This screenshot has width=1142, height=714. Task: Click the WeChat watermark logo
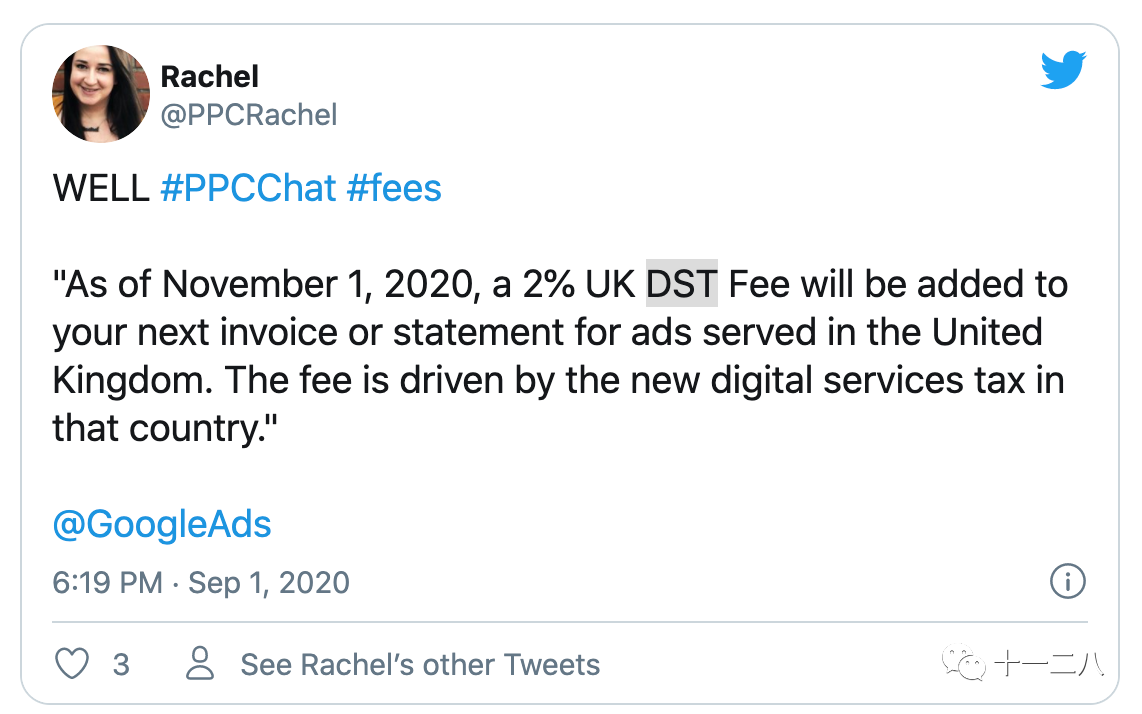[x=969, y=663]
